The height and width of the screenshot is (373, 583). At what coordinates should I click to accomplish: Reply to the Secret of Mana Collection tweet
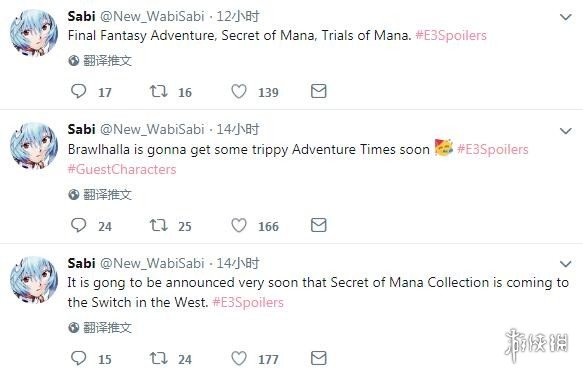coord(78,358)
